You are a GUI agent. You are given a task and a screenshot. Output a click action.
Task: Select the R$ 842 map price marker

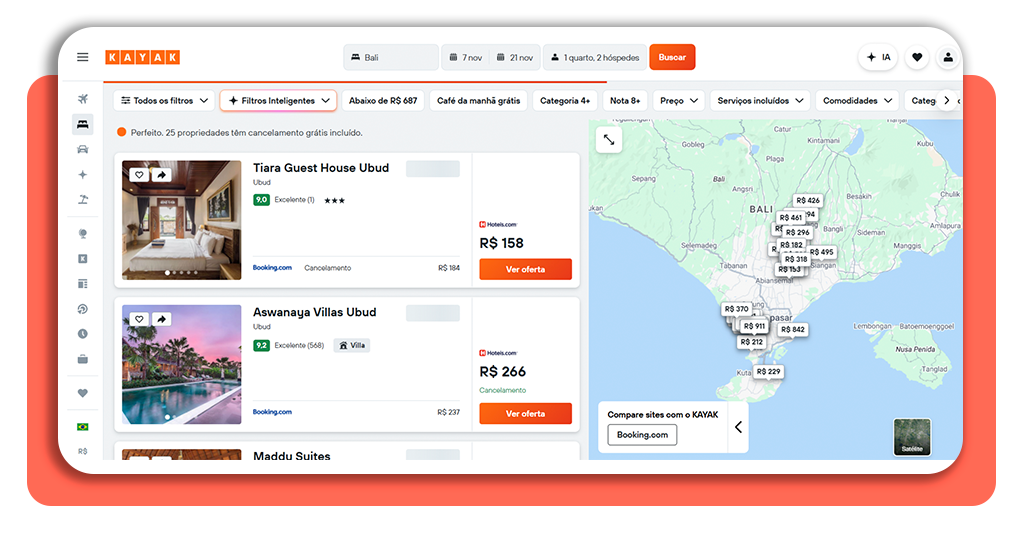coord(793,330)
